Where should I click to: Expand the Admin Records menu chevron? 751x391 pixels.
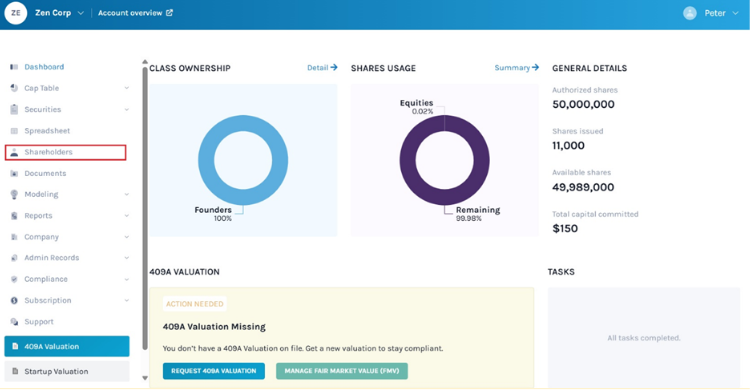pos(126,258)
